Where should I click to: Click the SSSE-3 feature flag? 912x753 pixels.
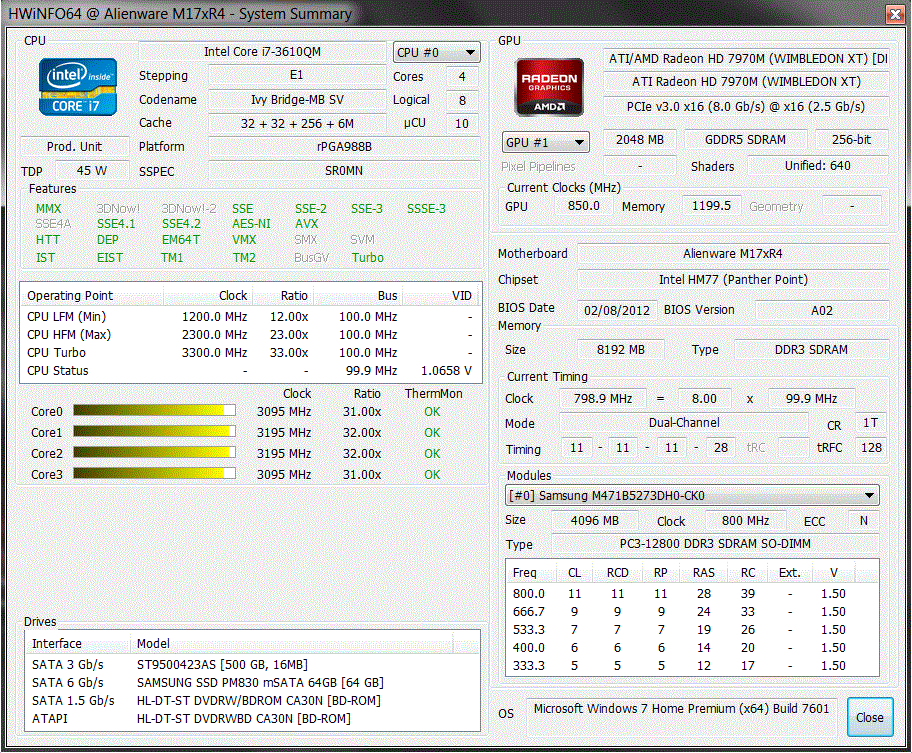pyautogui.click(x=426, y=209)
